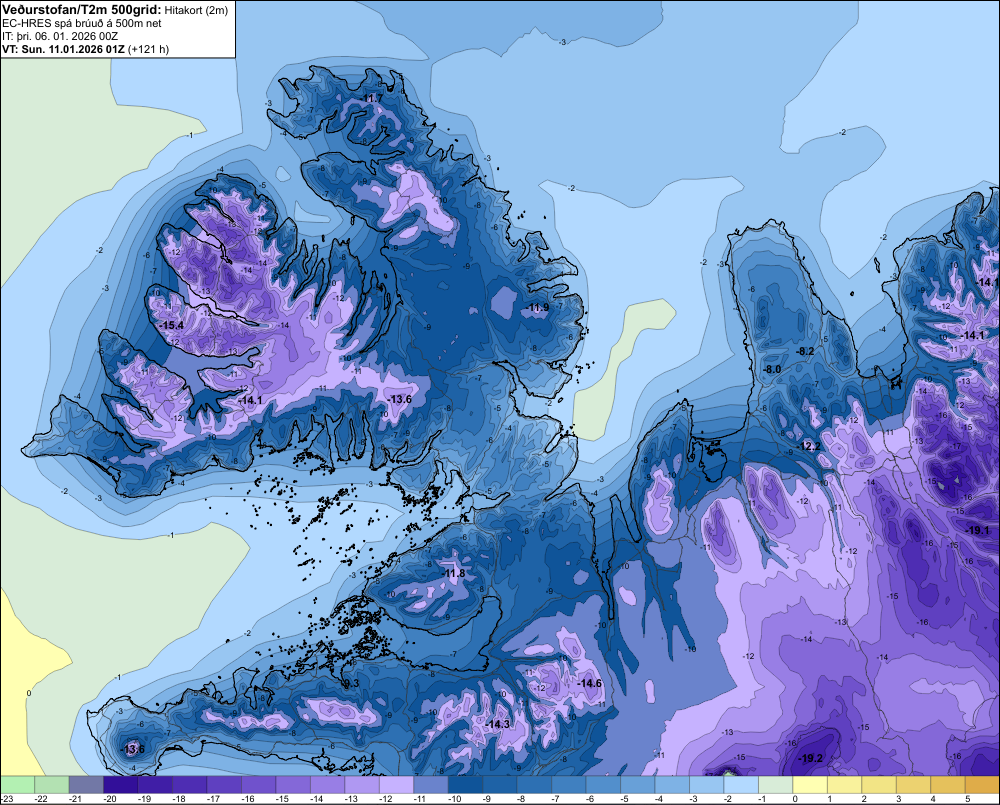Click the -15 label on the color scale
Viewport: 1000px width, 805px height.
pyautogui.click(x=281, y=799)
